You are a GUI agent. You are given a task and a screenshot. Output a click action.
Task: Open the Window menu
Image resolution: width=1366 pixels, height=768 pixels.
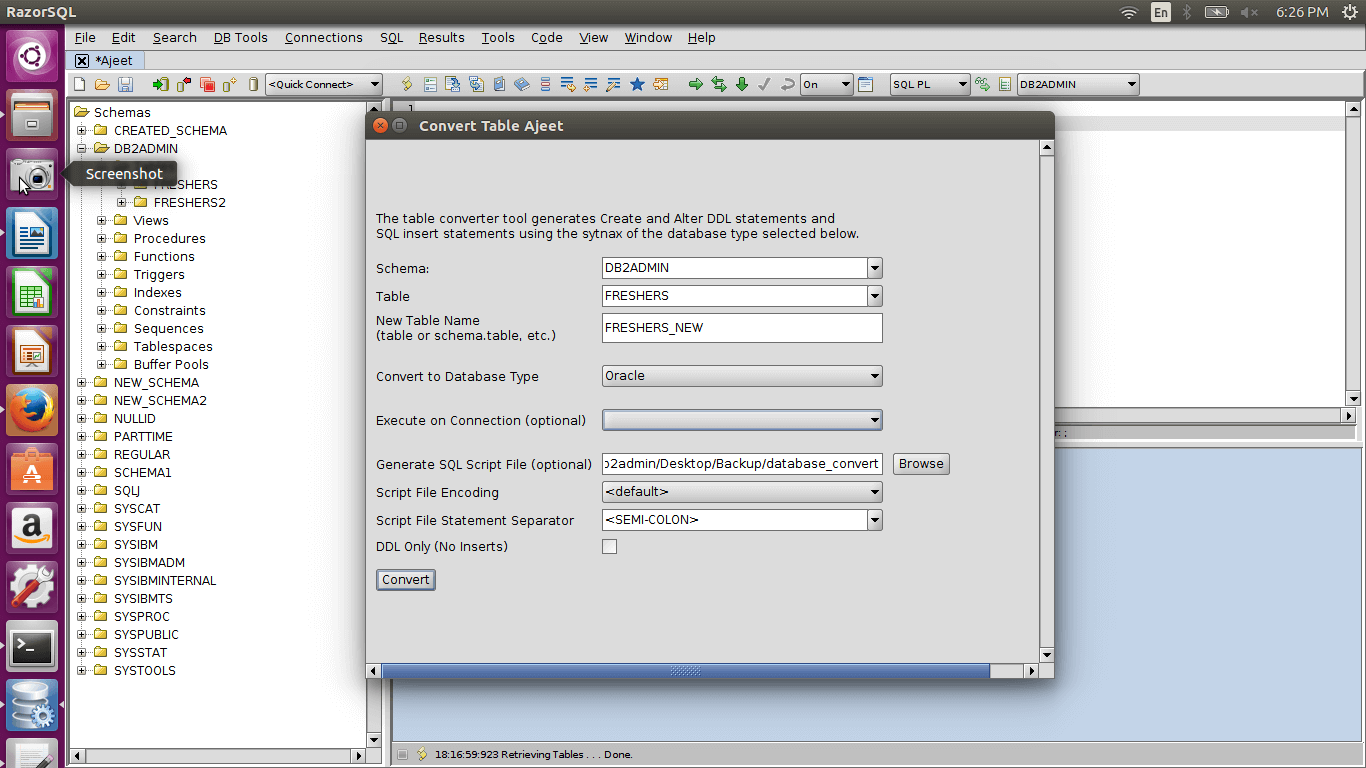[648, 38]
